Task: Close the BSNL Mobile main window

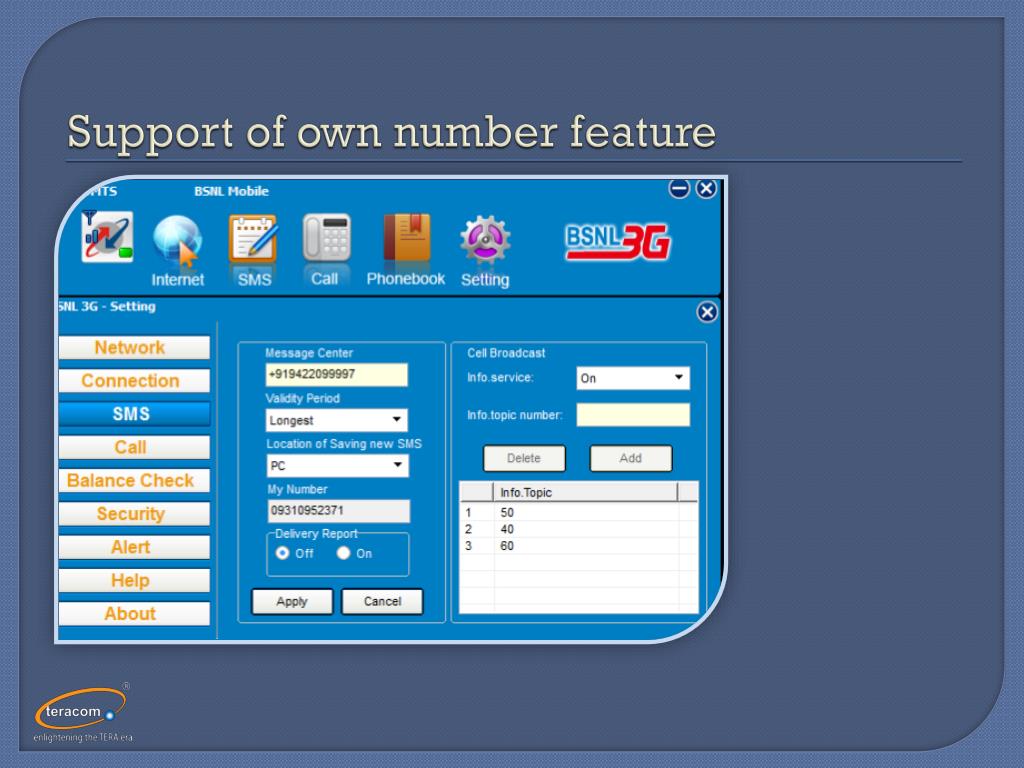Action: (x=706, y=189)
